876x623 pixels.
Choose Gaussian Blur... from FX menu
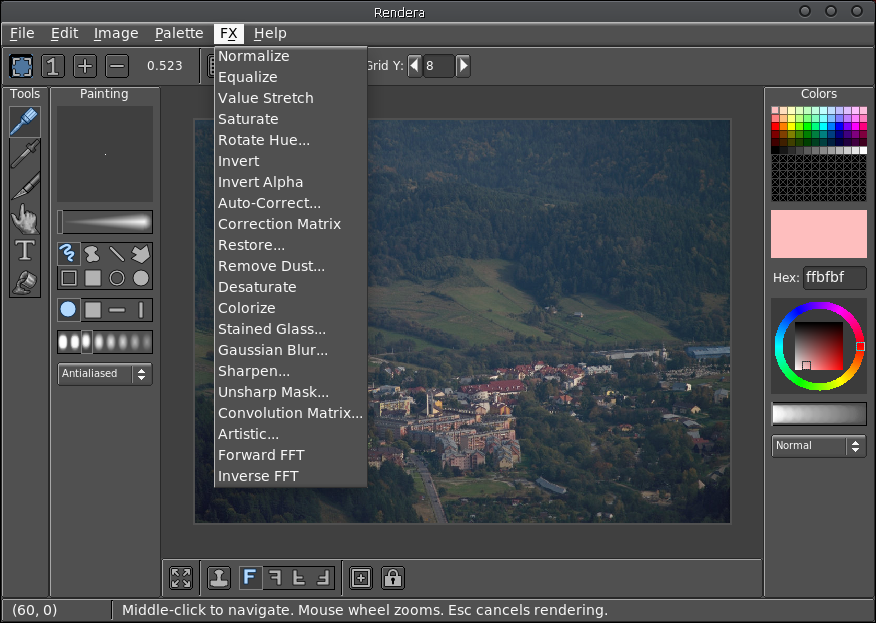[291, 350]
